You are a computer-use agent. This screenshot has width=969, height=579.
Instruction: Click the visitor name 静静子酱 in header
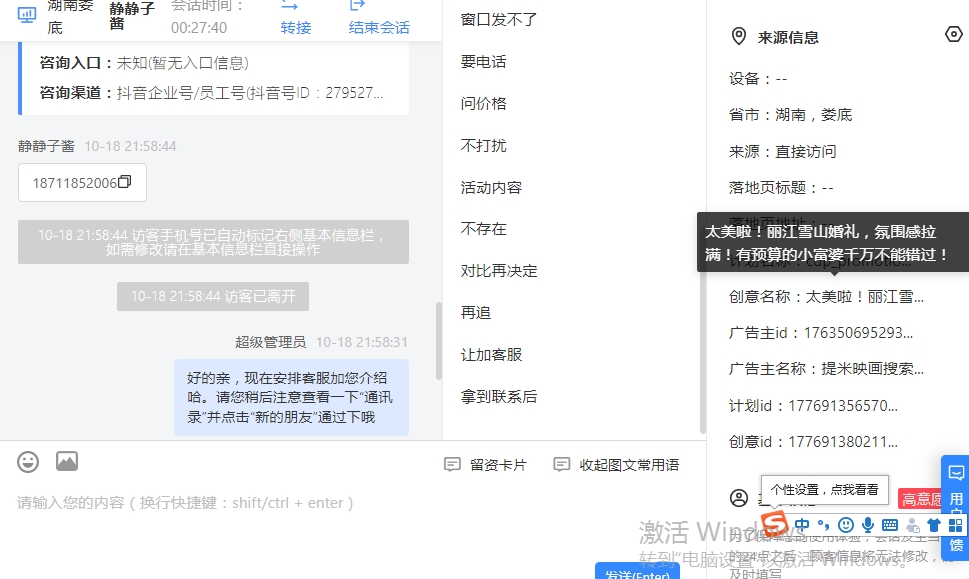[x=132, y=15]
